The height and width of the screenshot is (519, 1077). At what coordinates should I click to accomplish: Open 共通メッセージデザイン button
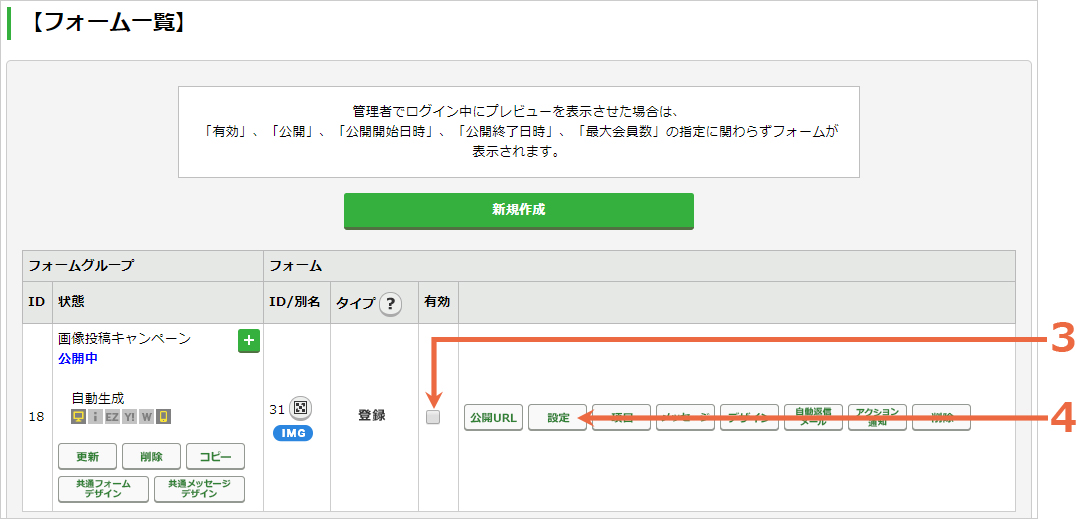pyautogui.click(x=199, y=489)
